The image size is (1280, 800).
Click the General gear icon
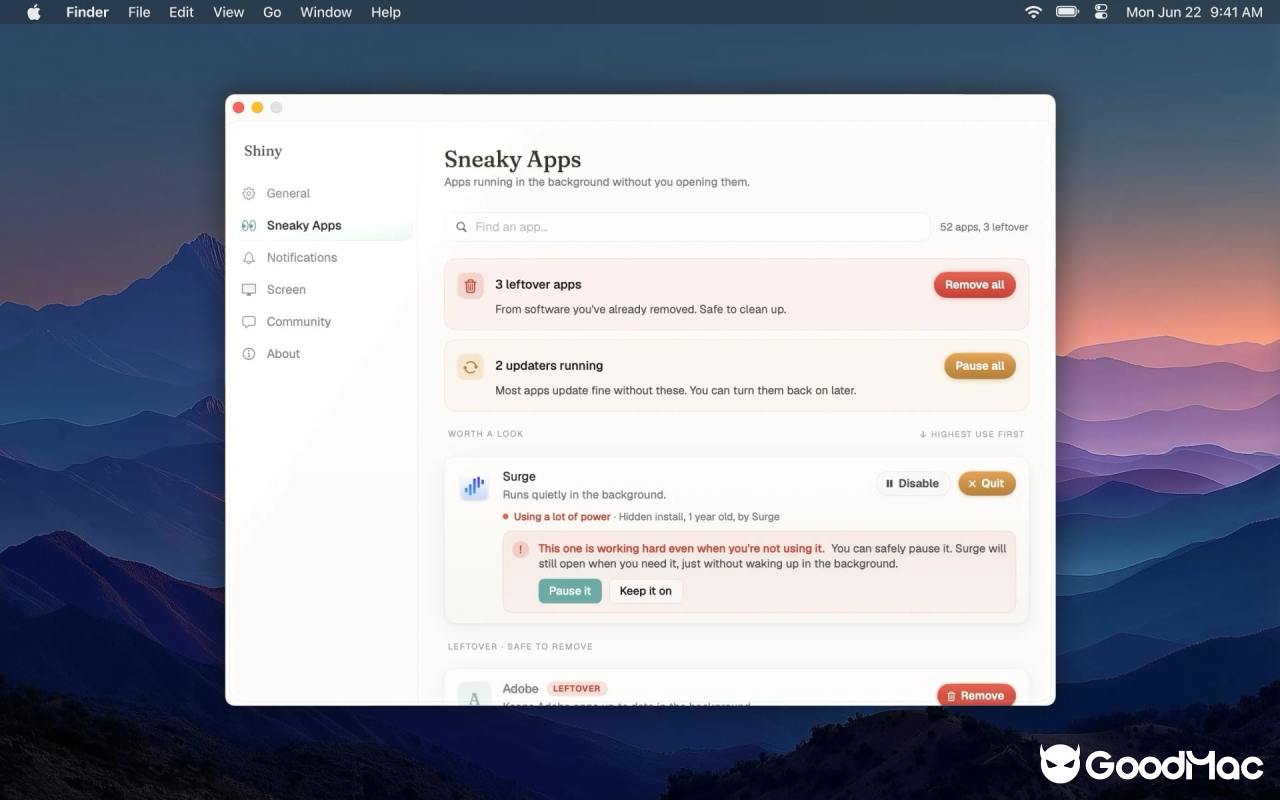[249, 193]
